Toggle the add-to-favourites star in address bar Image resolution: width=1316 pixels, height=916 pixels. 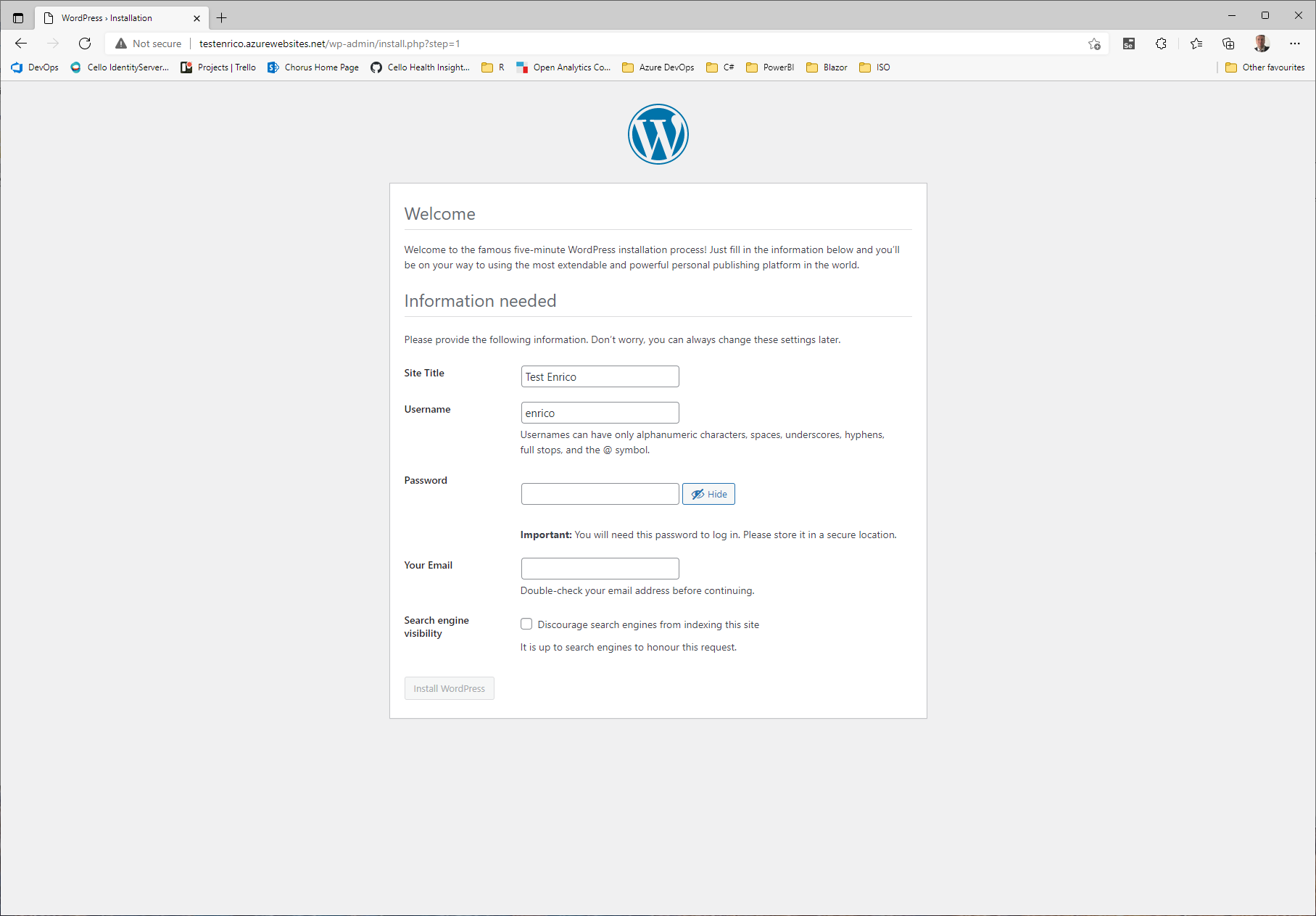[1094, 44]
